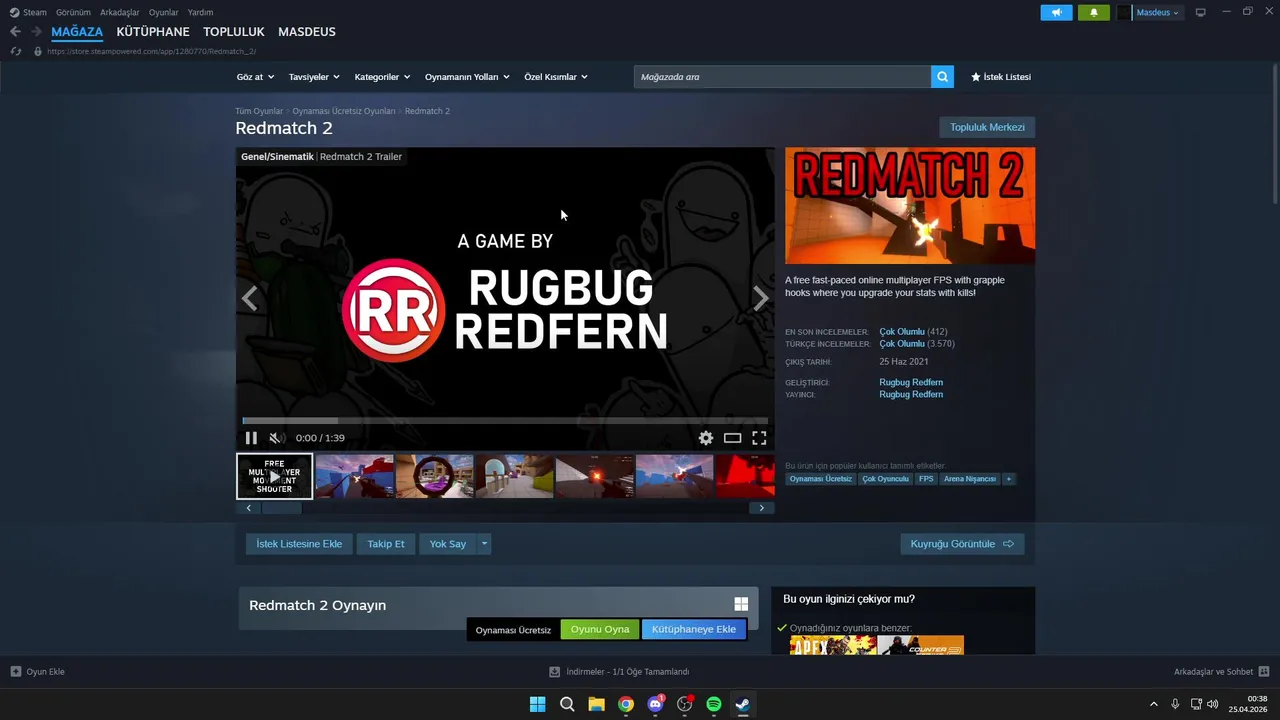Toggle theater mode for trailer

pyautogui.click(x=733, y=438)
